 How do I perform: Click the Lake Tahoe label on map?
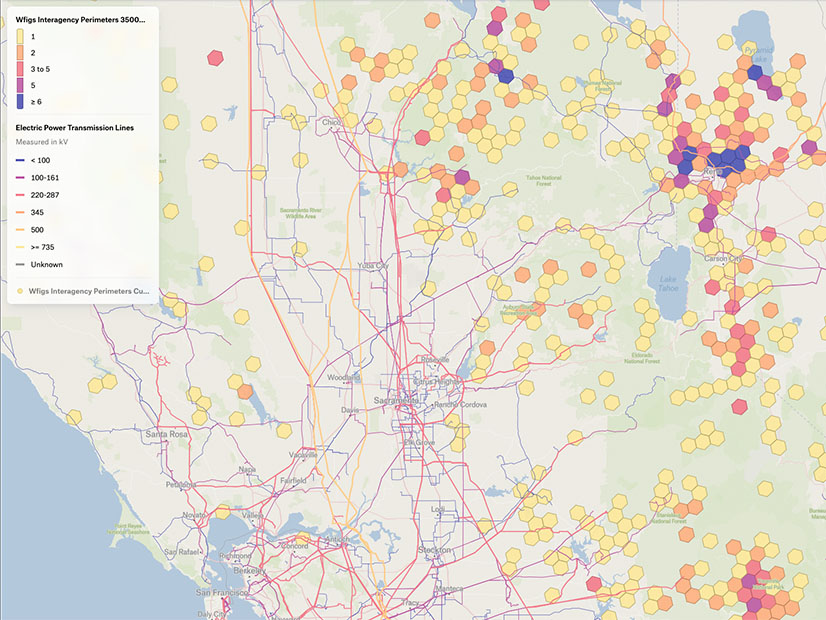[x=670, y=287]
